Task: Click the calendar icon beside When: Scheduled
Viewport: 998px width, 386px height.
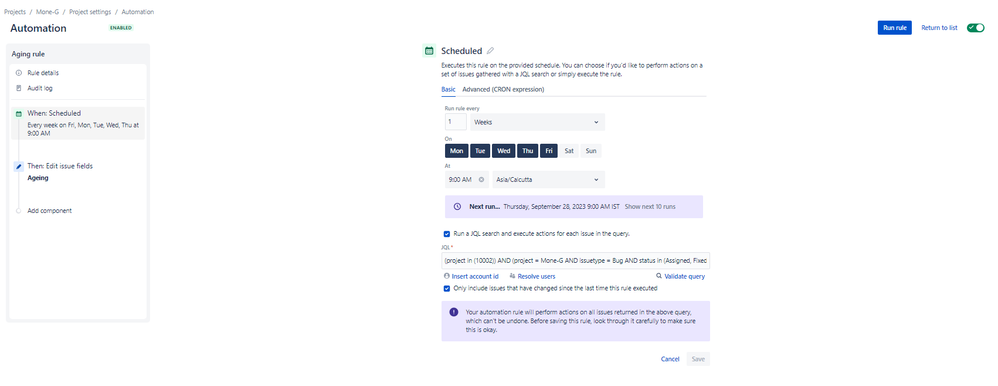Action: (18, 113)
